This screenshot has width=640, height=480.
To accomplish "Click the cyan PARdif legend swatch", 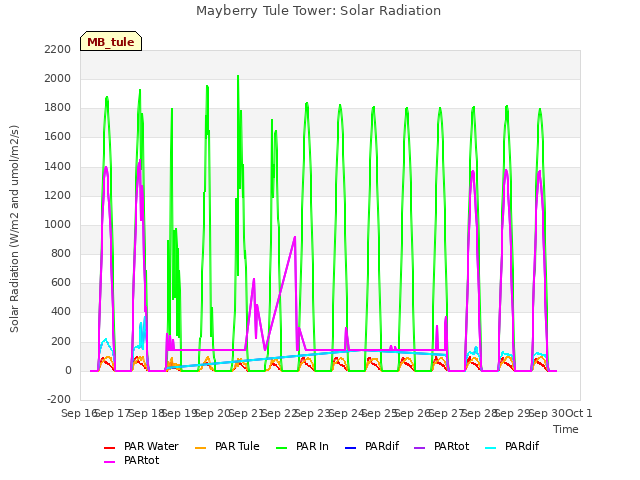I will click(x=491, y=448).
